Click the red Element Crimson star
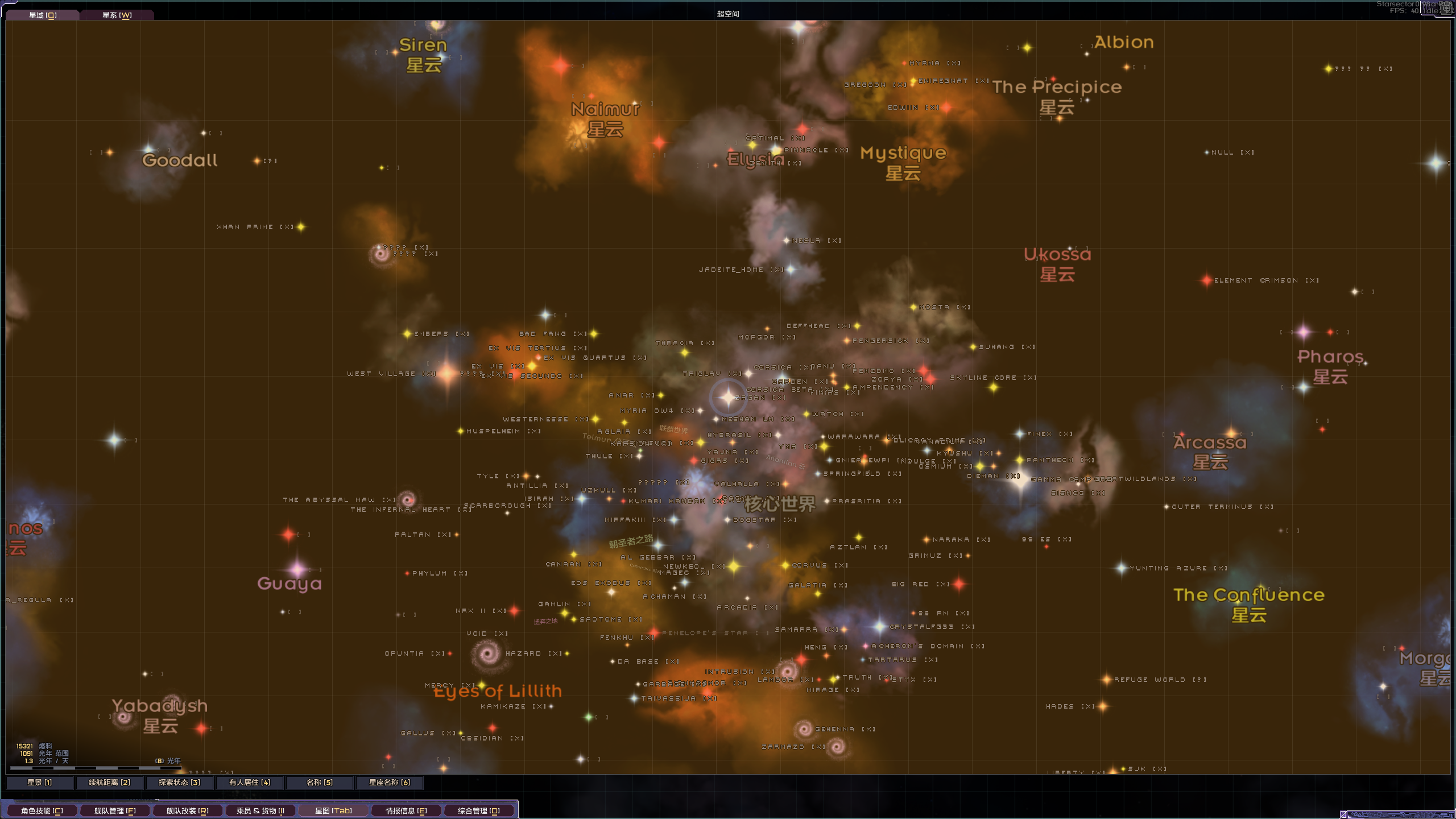Image resolution: width=1456 pixels, height=819 pixels. point(1207,280)
